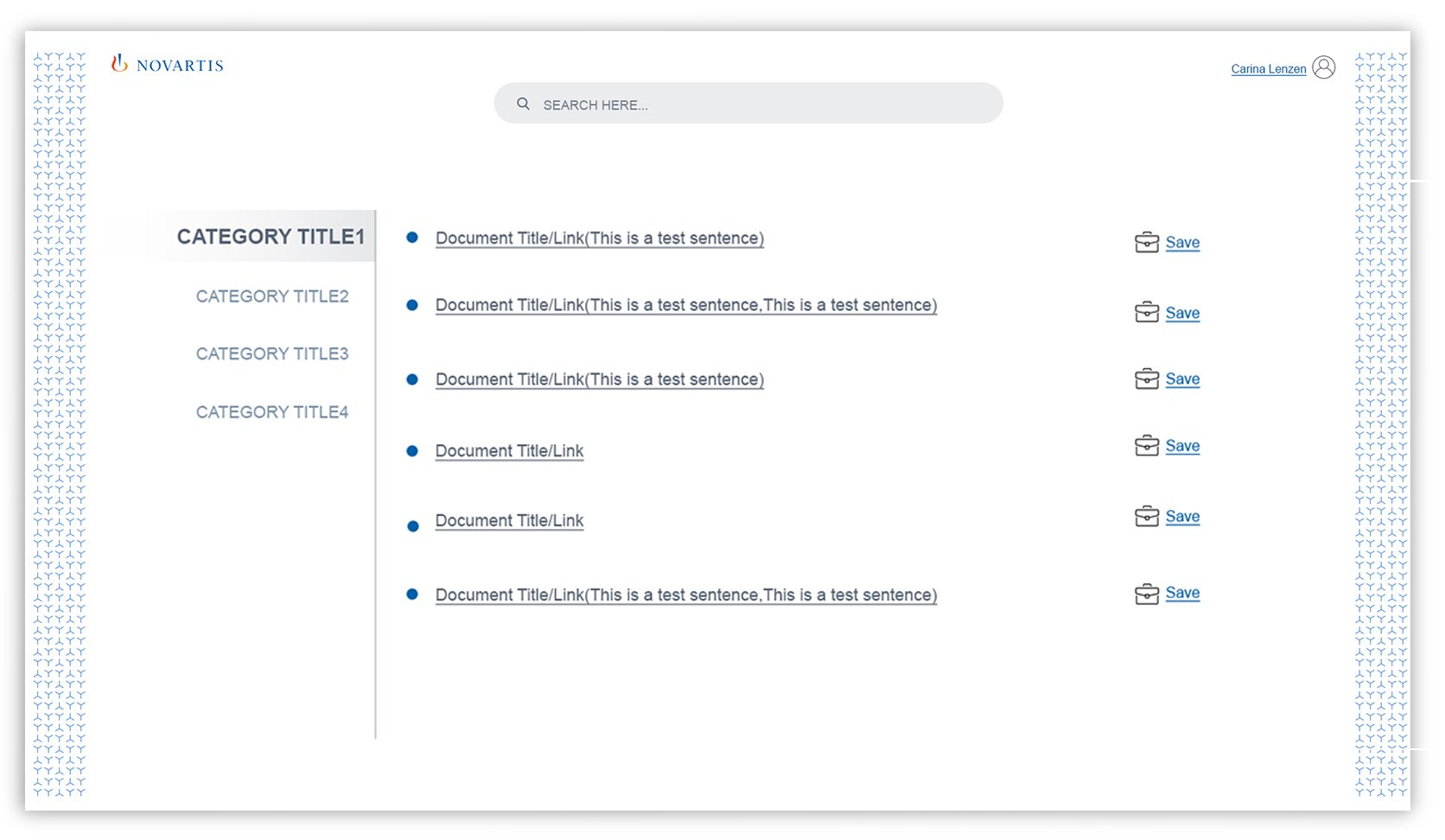Switch to CATEGORY TITLE3
The image size is (1445, 840).
pos(272,353)
